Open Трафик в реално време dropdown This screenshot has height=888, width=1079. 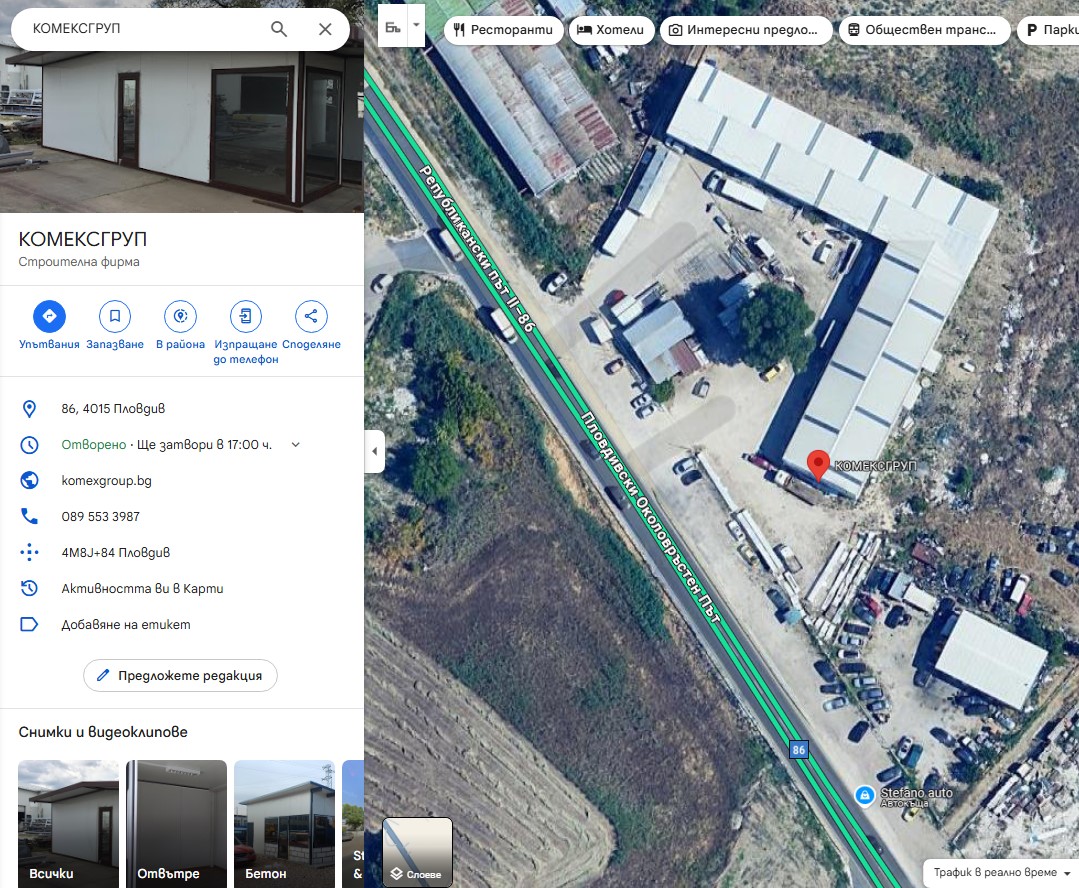point(1001,872)
